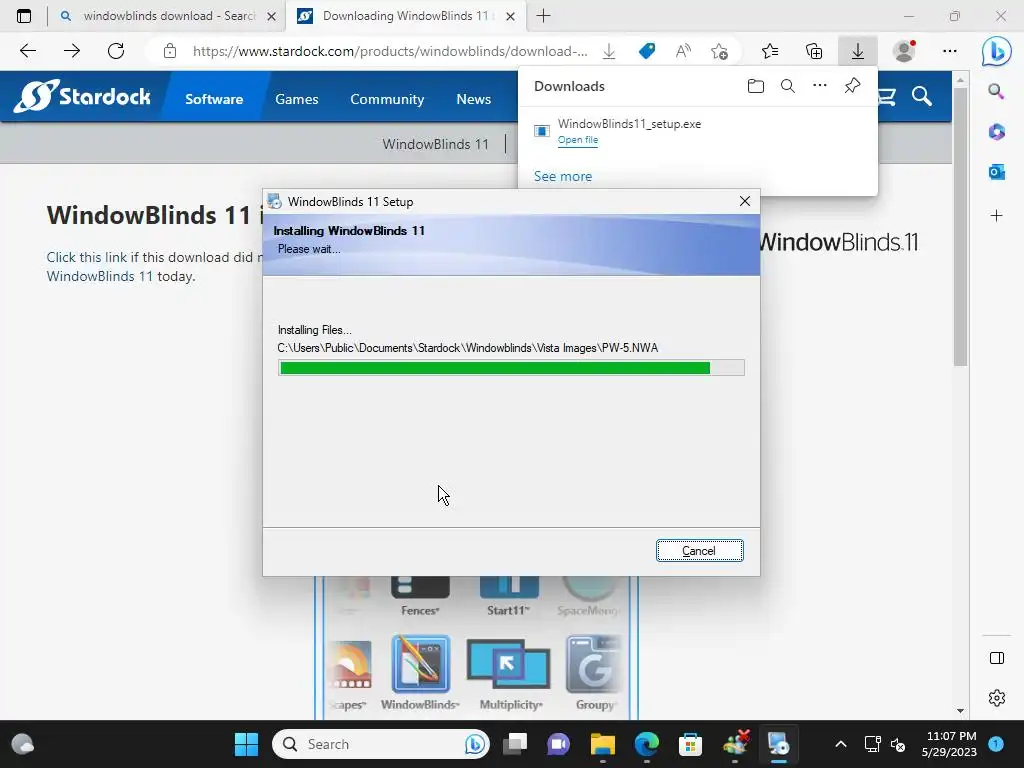Open Edge Settings and more menu
The height and width of the screenshot is (768, 1024).
pyautogui.click(x=950, y=51)
